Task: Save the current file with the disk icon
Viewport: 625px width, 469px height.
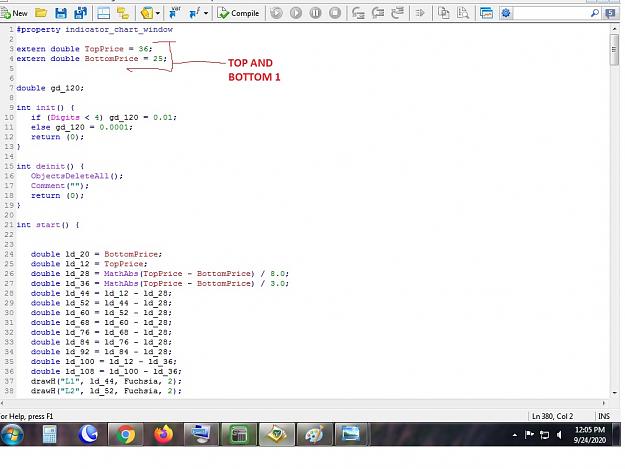Action: (61, 13)
